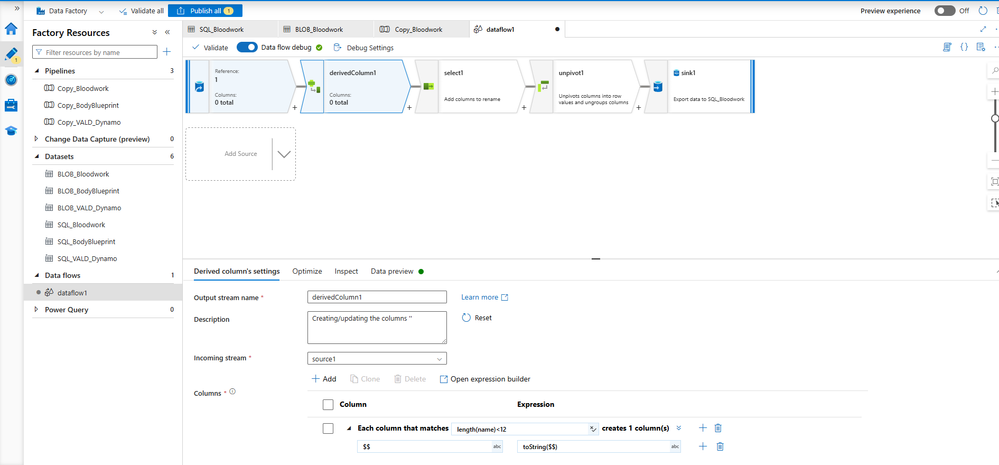Click the plus icon to add a resource
The image size is (999, 465).
pos(166,52)
